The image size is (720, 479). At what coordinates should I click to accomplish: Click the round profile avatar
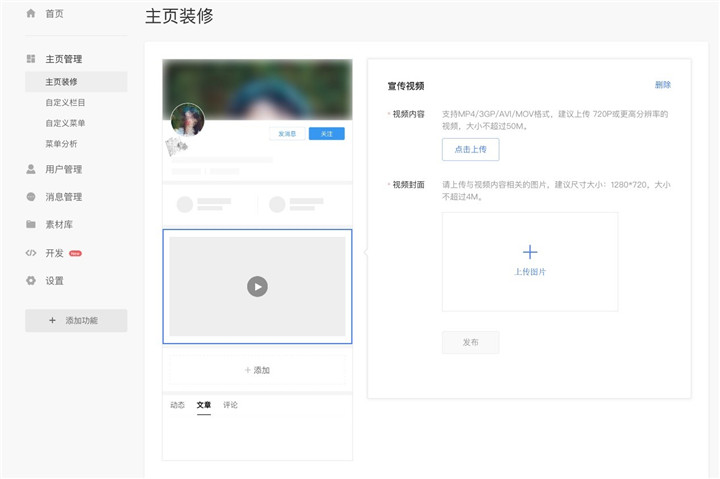[187, 119]
